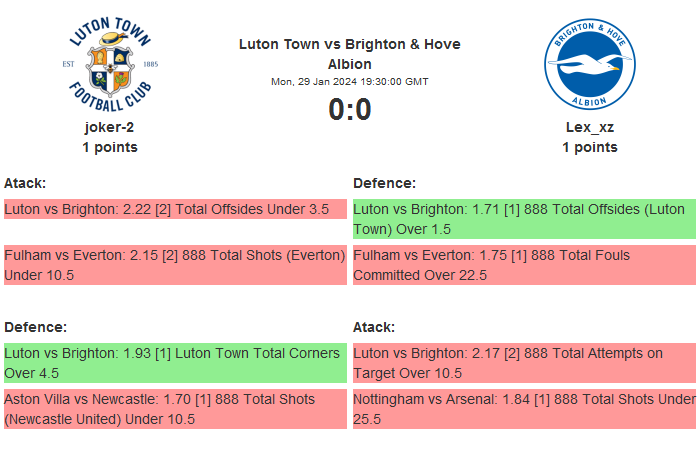The height and width of the screenshot is (460, 700).
Task: Click the top-right Defence section header
Action: click(x=384, y=183)
